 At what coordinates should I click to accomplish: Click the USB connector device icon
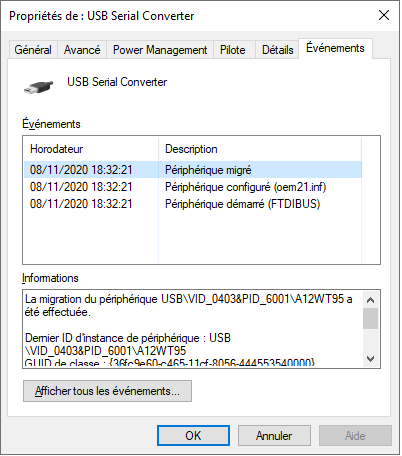click(39, 87)
